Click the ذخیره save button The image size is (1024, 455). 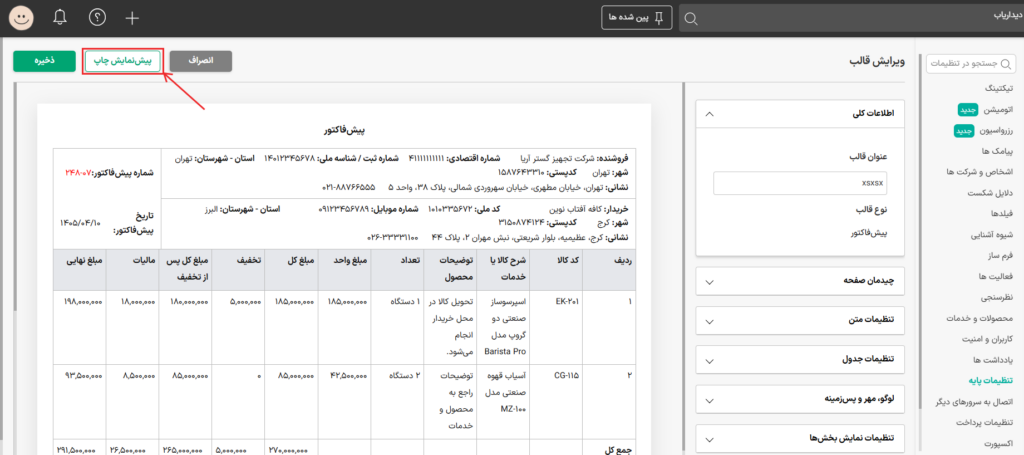tap(44, 61)
